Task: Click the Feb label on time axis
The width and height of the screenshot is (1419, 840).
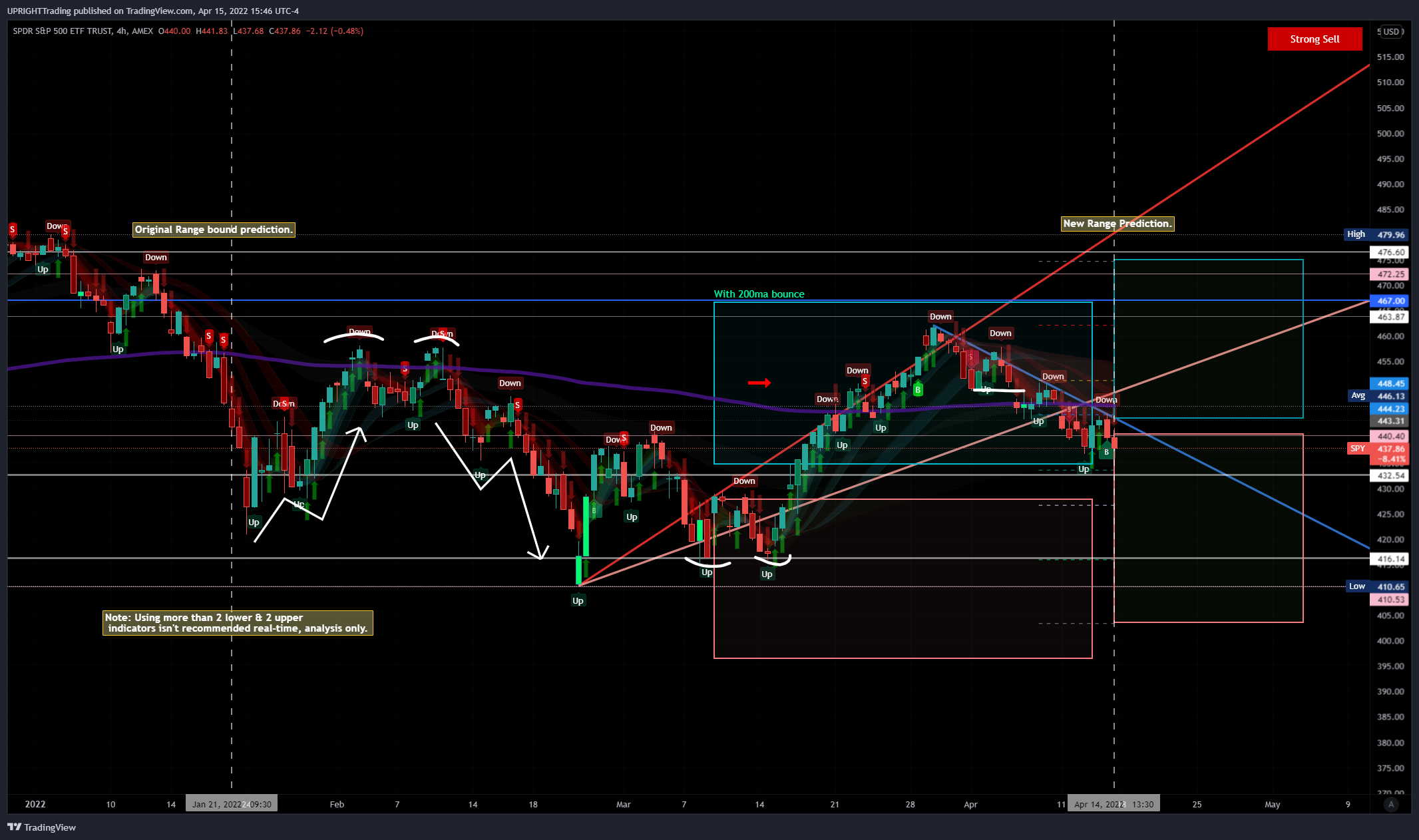Action: coord(337,804)
